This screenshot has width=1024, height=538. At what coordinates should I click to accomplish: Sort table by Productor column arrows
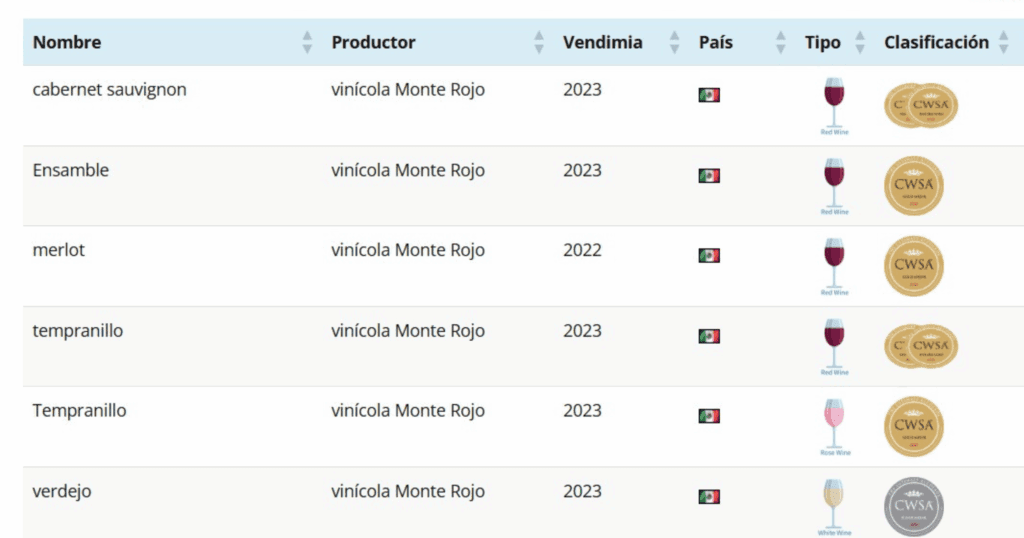click(539, 42)
